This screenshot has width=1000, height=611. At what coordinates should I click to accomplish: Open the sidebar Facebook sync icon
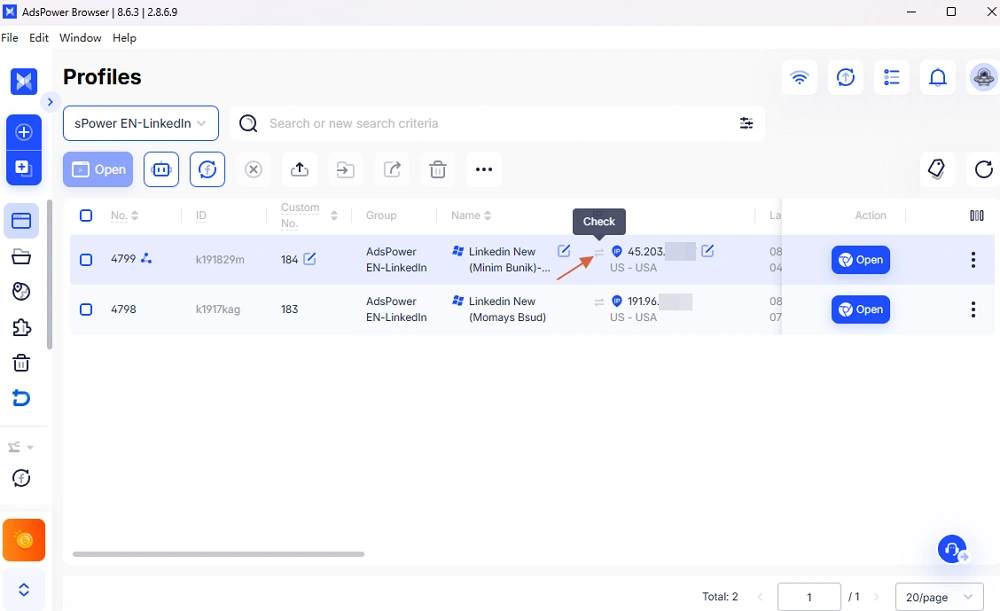(x=21, y=478)
